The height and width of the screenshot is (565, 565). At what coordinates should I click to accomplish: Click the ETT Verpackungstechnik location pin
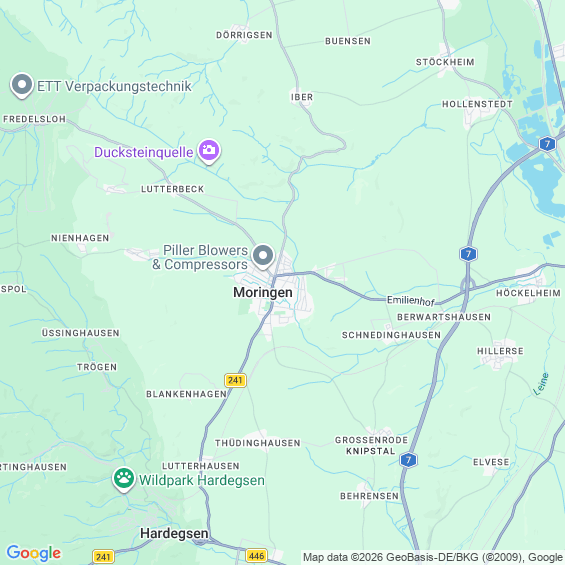click(x=22, y=85)
